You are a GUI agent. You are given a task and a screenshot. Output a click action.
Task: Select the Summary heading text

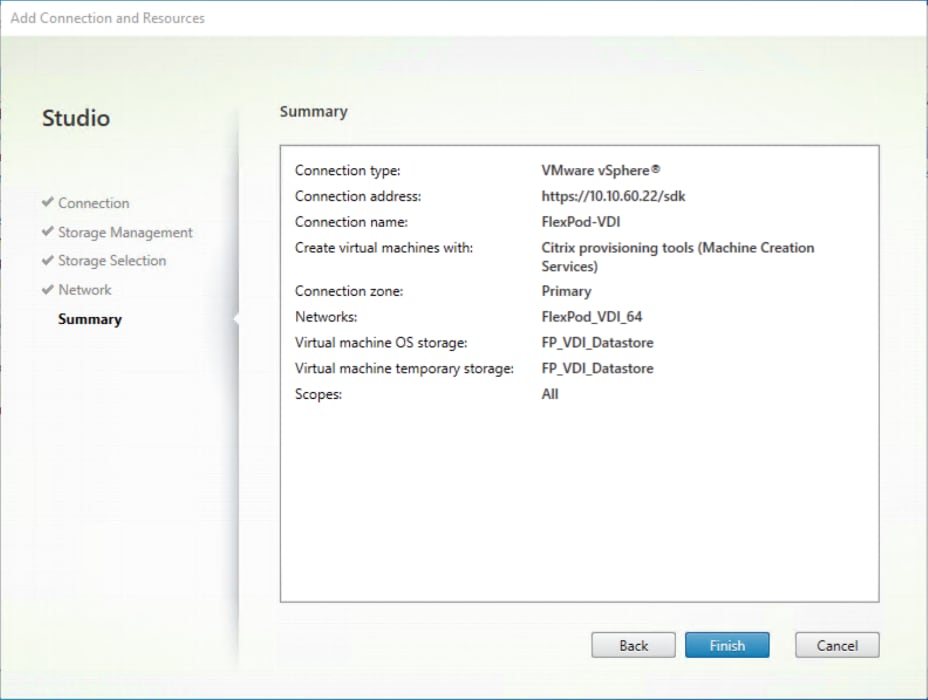coord(314,112)
